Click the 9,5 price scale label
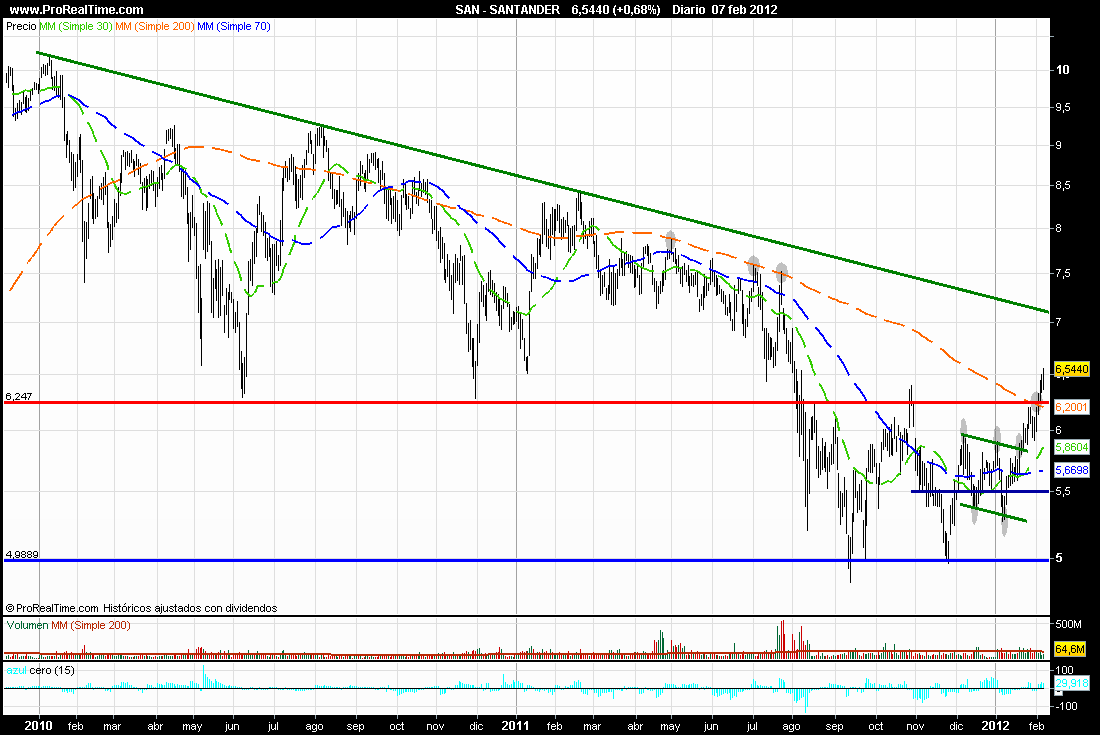Image resolution: width=1100 pixels, height=735 pixels. pyautogui.click(x=1064, y=107)
